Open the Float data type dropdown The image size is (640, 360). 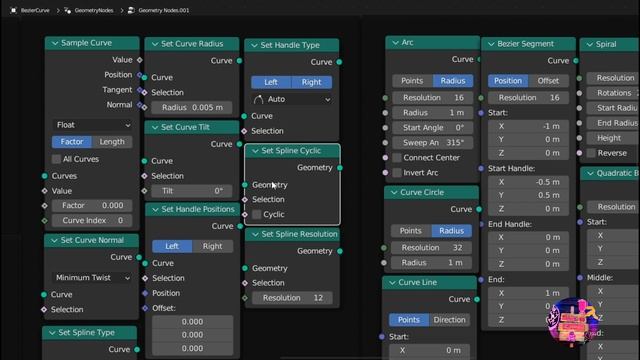tap(92, 125)
